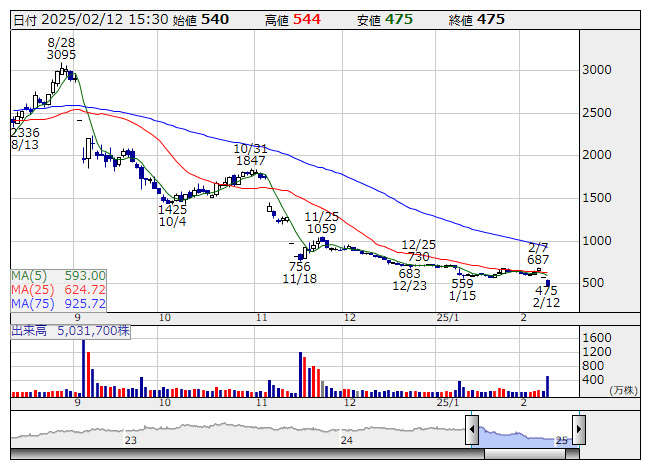
Task: Click the 11/25 1059 peak label
Action: point(322,222)
